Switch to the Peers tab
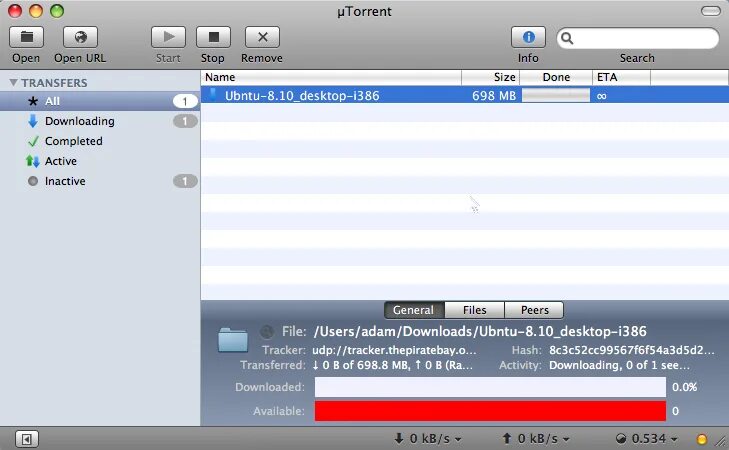This screenshot has width=729, height=450. (x=534, y=310)
